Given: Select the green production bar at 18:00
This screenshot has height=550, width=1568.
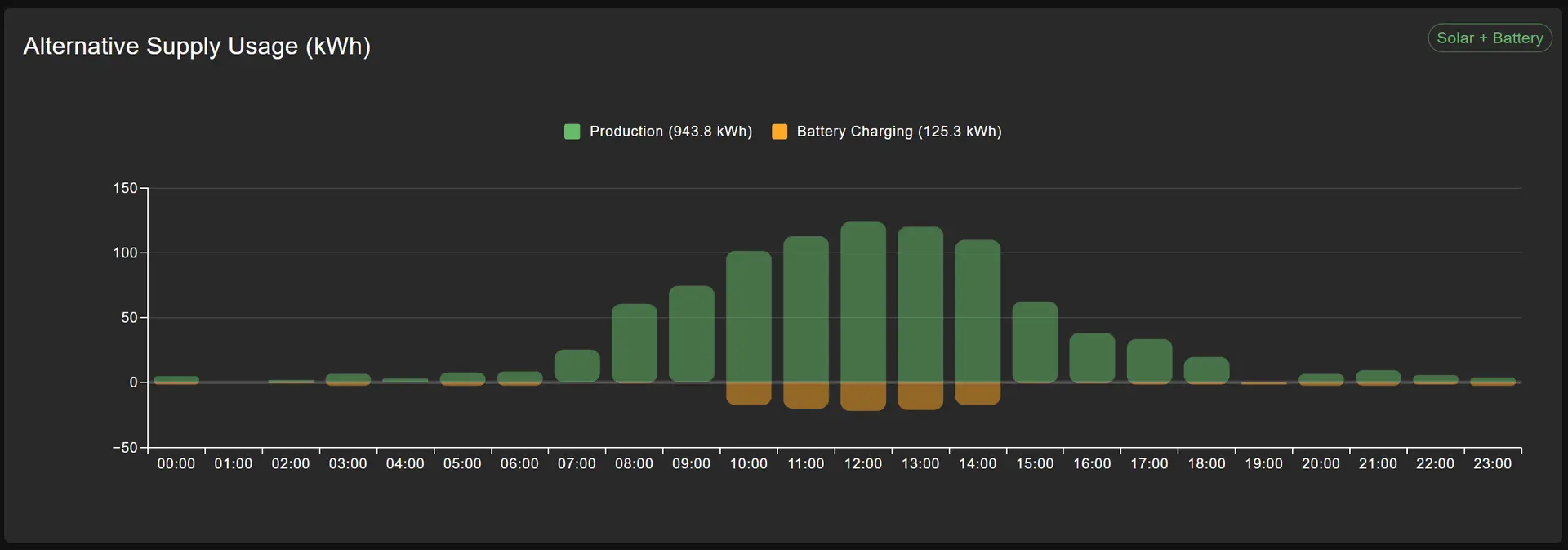Looking at the screenshot, I should (x=1206, y=369).
